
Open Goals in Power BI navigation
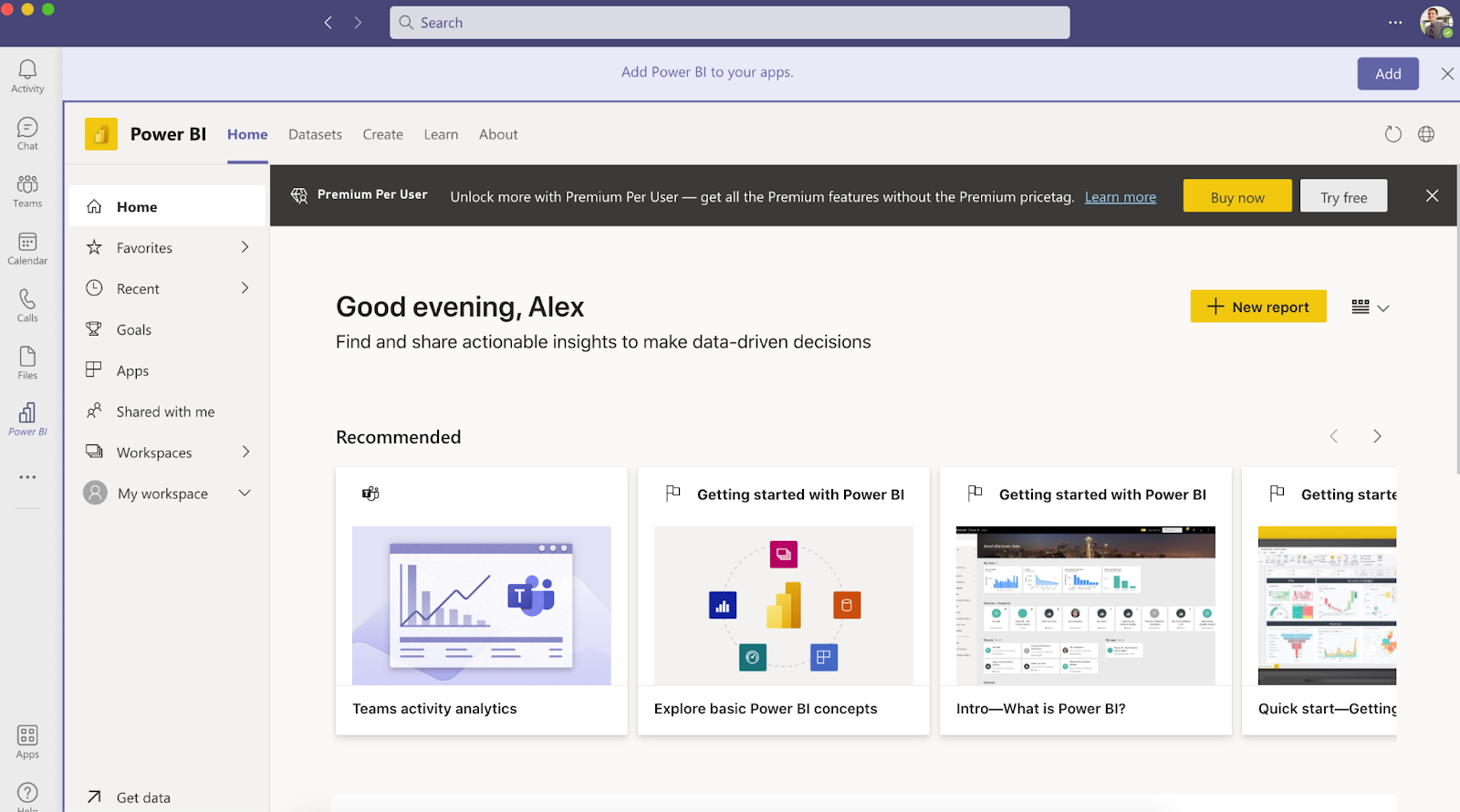pyautogui.click(x=167, y=329)
